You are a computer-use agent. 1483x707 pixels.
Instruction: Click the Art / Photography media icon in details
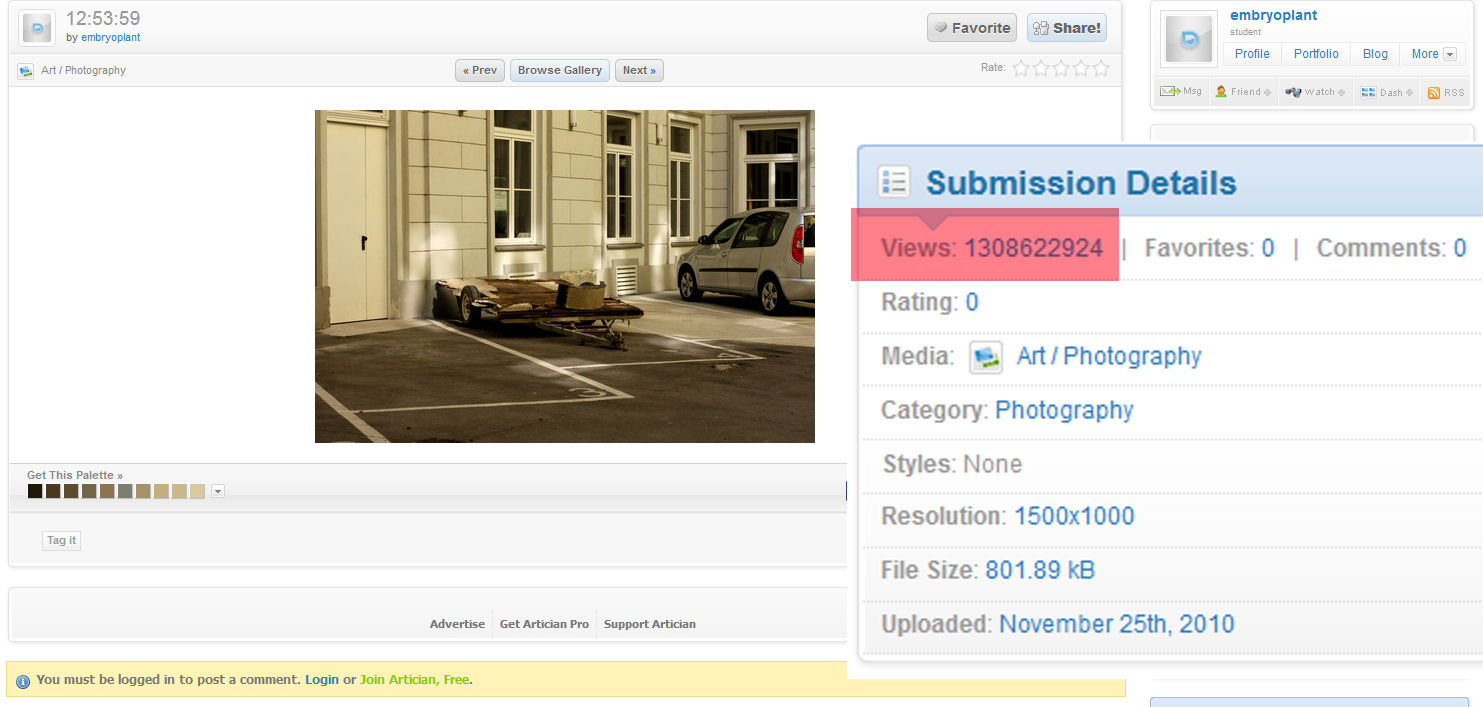click(986, 357)
